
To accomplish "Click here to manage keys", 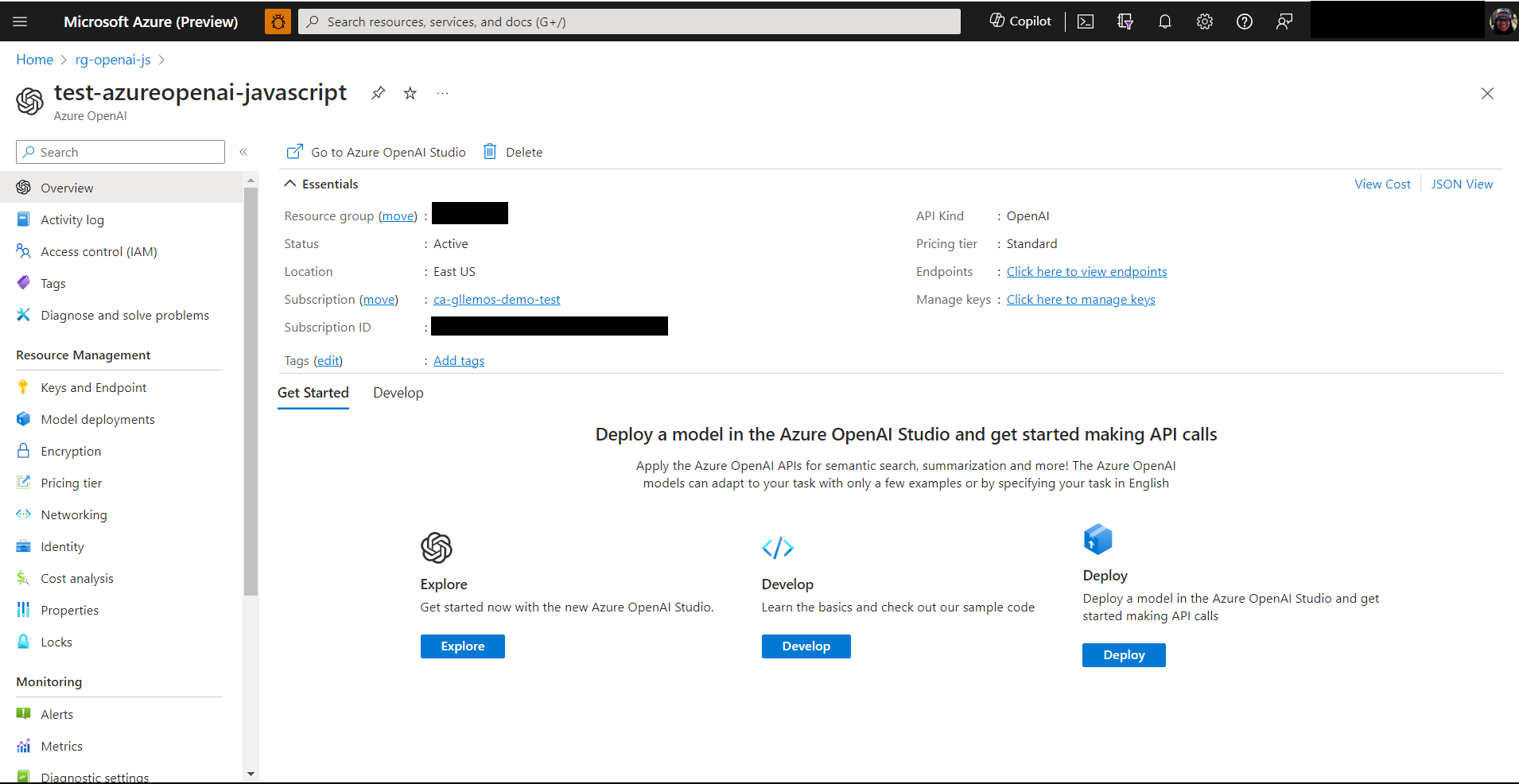I will [x=1081, y=300].
